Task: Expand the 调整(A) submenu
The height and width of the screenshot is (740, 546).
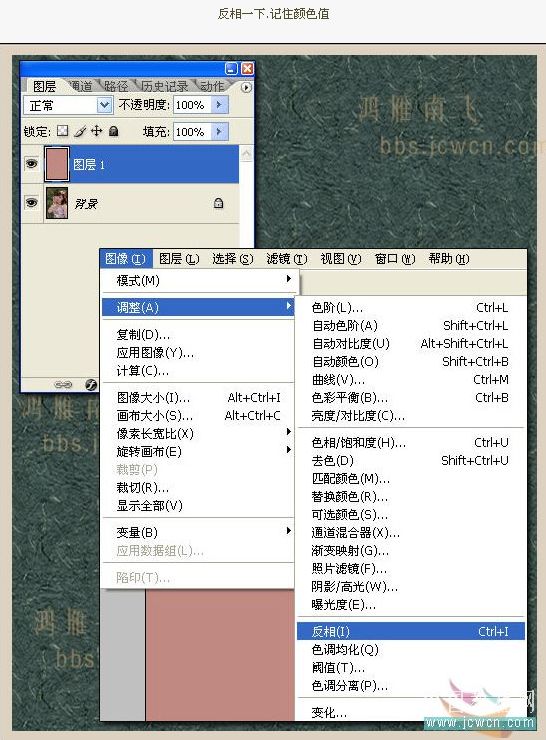Action: (x=198, y=307)
